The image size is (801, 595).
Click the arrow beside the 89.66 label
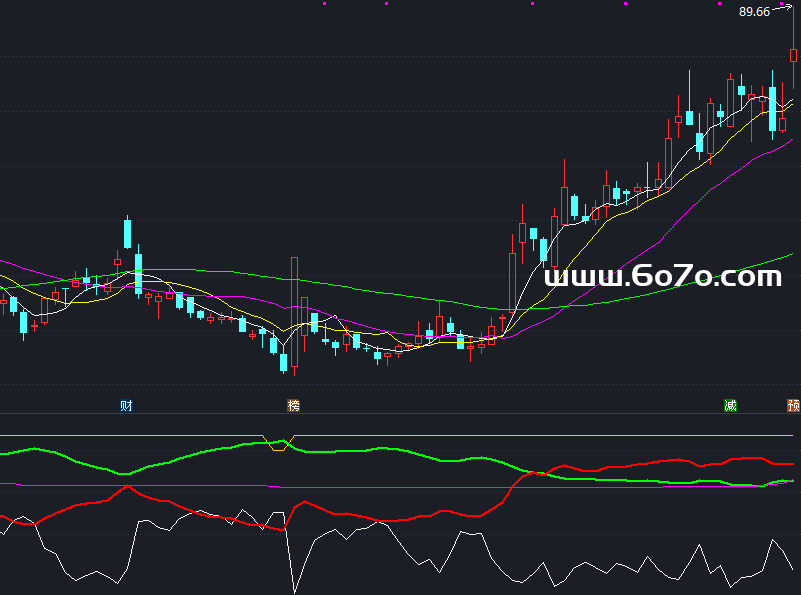[783, 8]
